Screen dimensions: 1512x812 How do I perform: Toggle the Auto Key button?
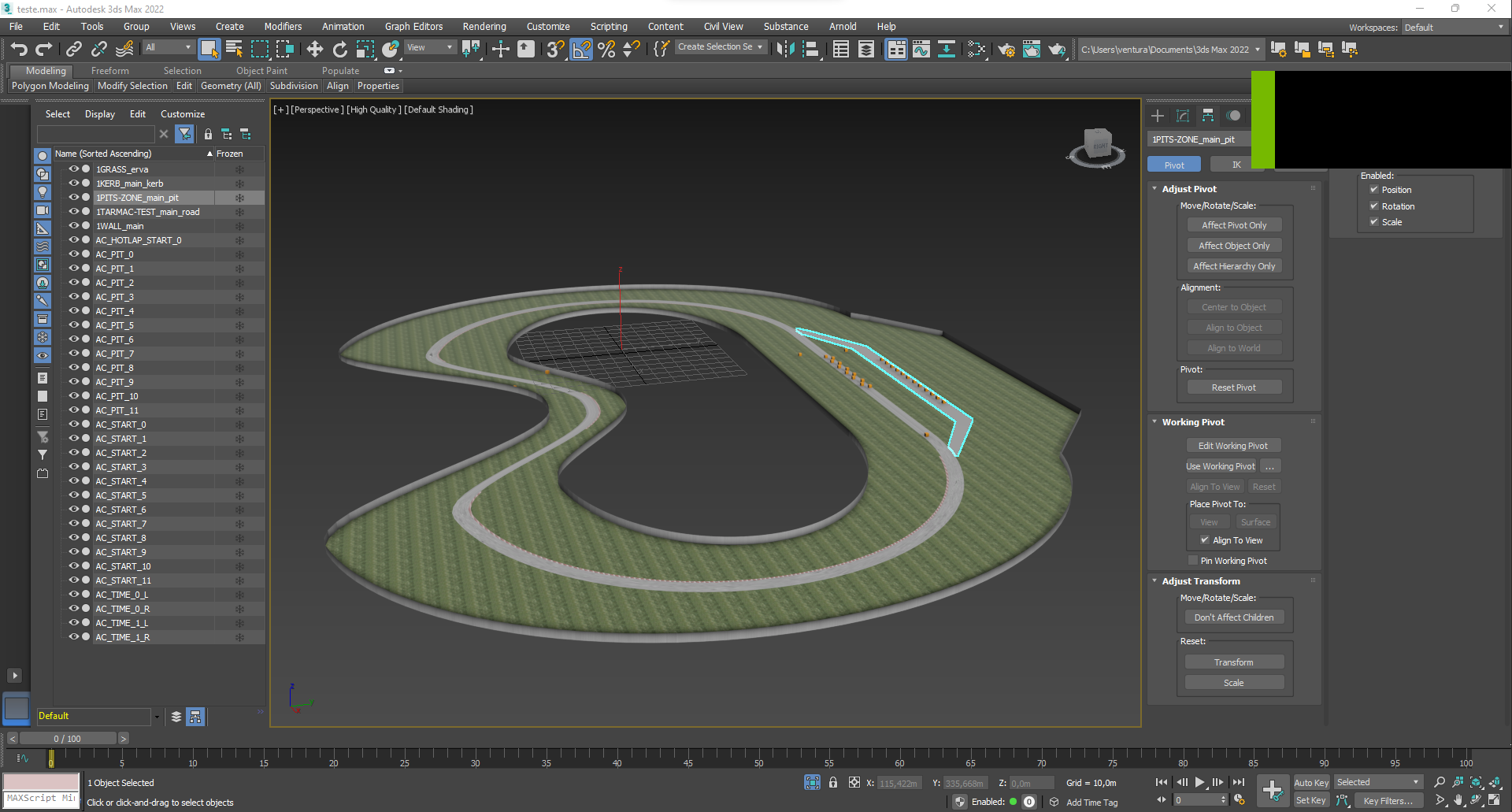tap(1311, 783)
